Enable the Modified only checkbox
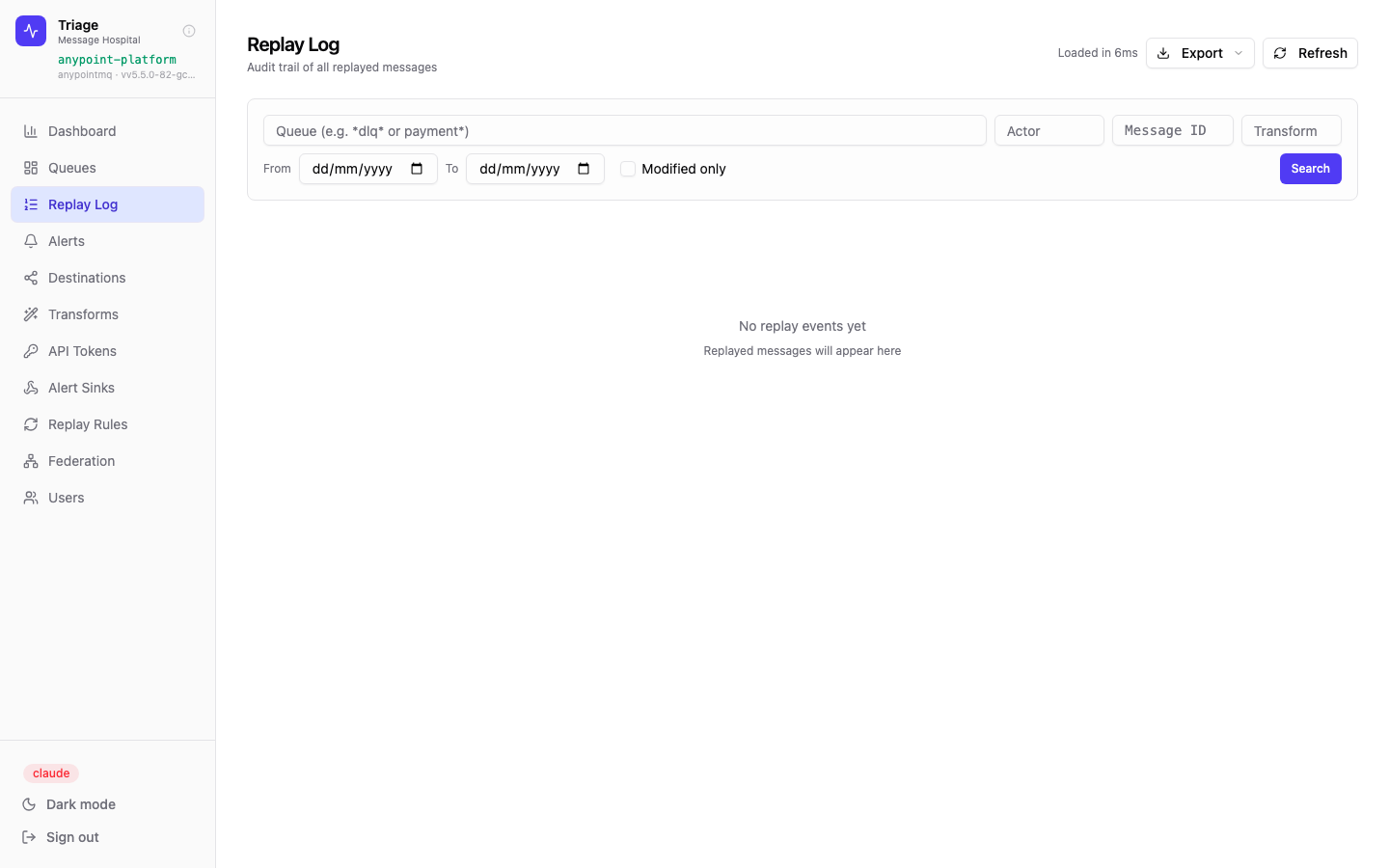Screen dimensions: 1389x868 point(628,169)
